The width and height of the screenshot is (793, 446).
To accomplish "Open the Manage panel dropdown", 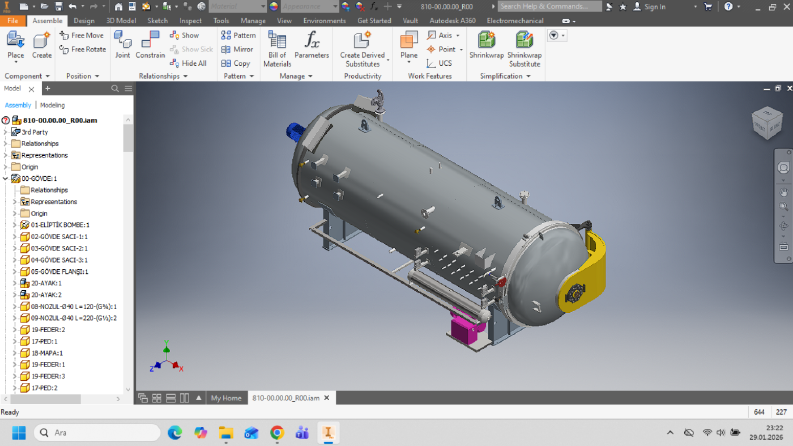I will (x=296, y=76).
